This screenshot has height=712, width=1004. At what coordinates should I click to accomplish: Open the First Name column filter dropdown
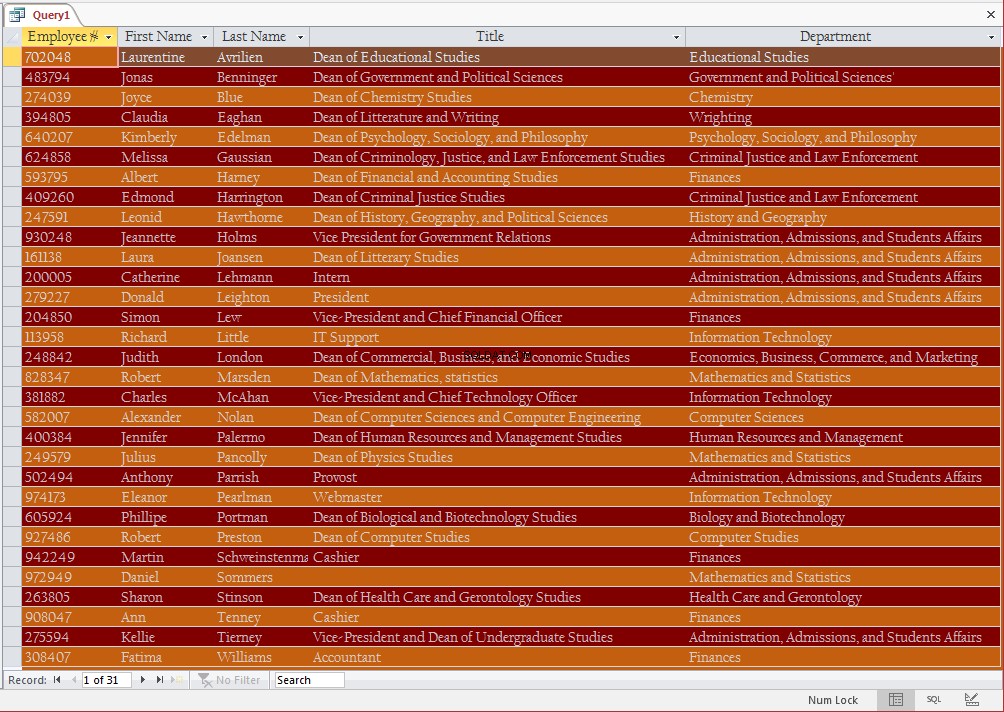[204, 37]
